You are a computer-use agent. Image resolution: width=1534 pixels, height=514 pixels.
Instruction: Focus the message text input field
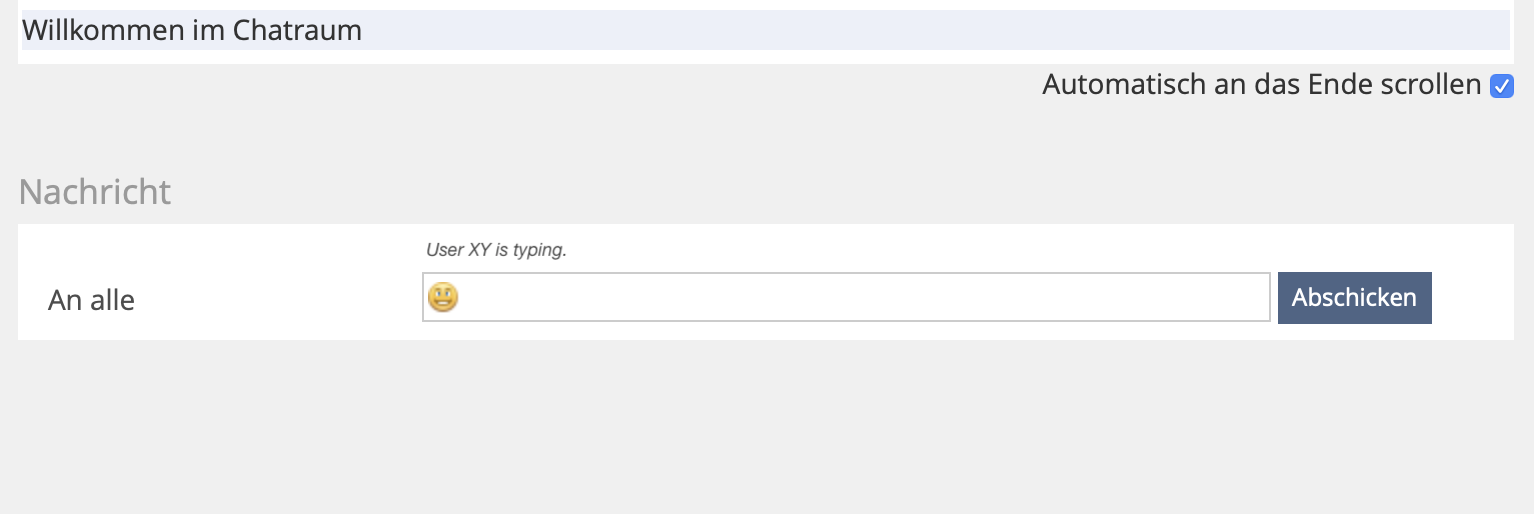(x=860, y=298)
